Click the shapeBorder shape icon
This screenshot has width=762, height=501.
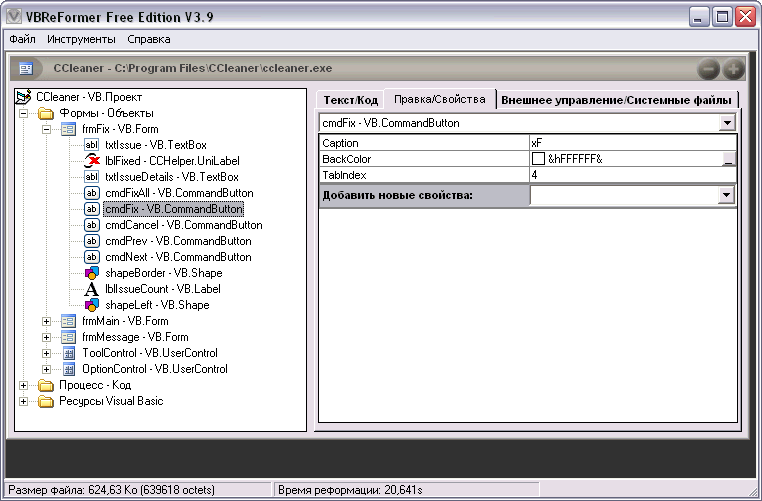[x=92, y=273]
